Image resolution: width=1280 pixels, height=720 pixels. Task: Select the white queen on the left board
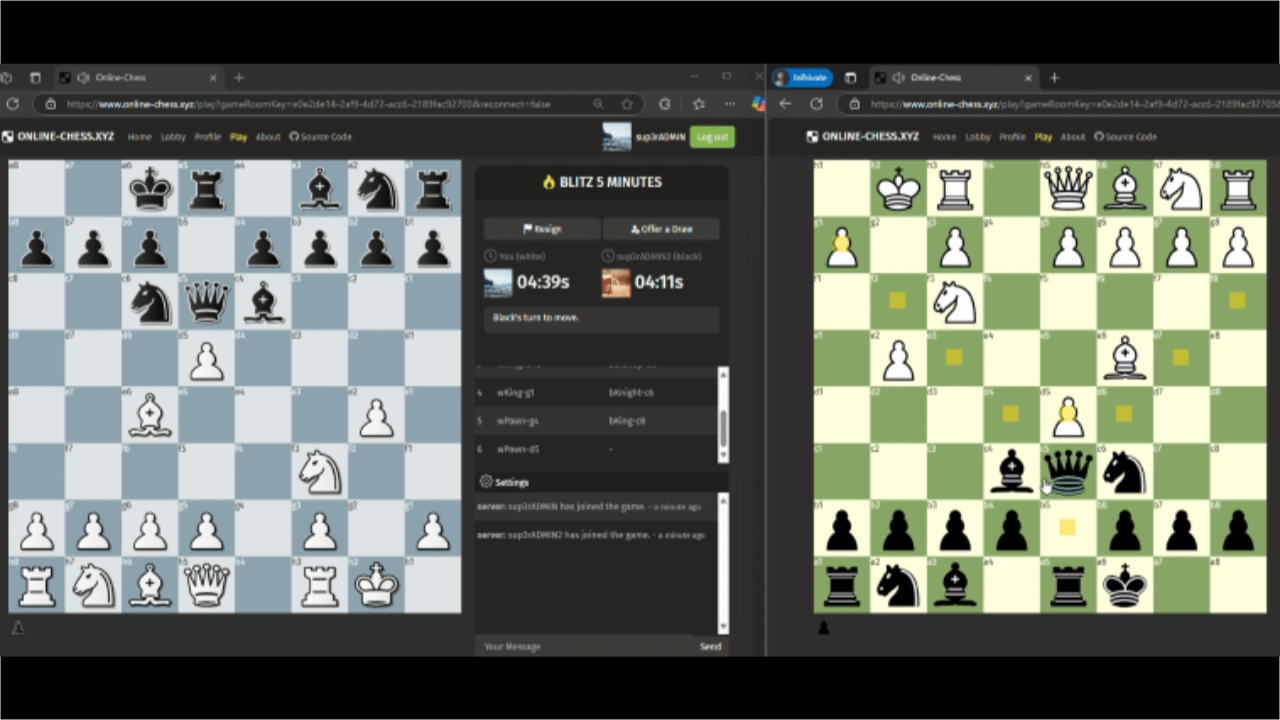click(207, 585)
